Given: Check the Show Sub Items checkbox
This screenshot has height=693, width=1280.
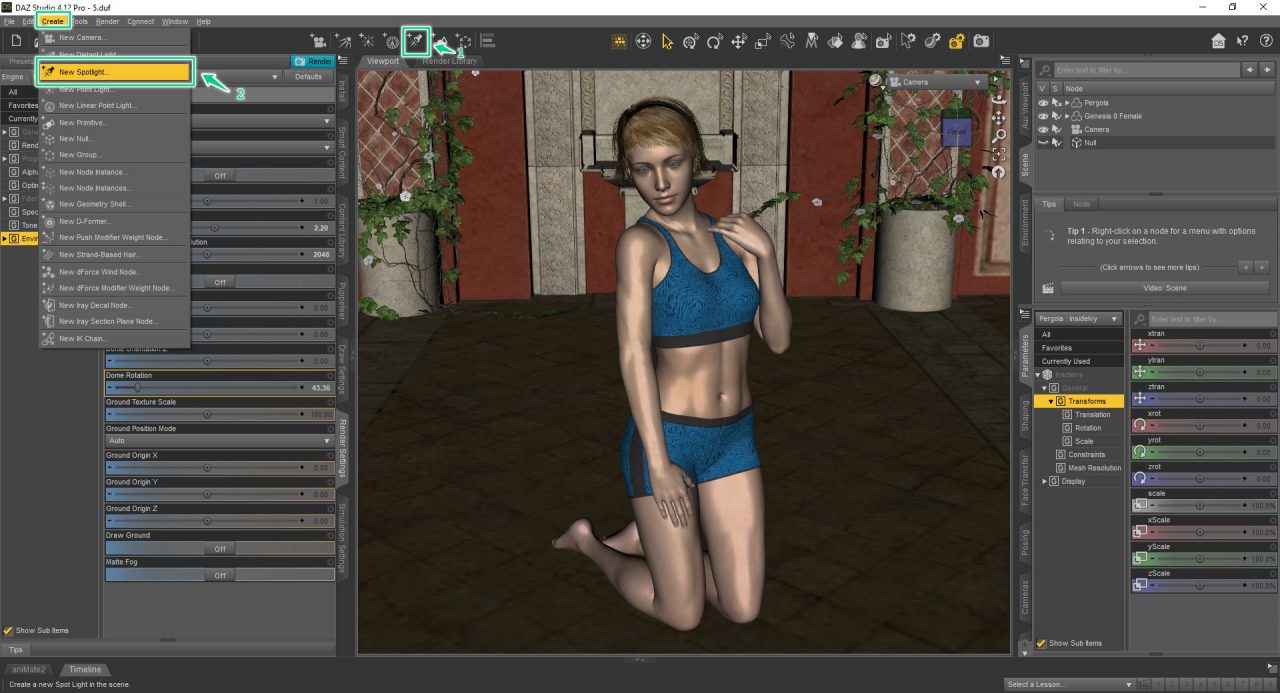Looking at the screenshot, I should tap(8, 630).
